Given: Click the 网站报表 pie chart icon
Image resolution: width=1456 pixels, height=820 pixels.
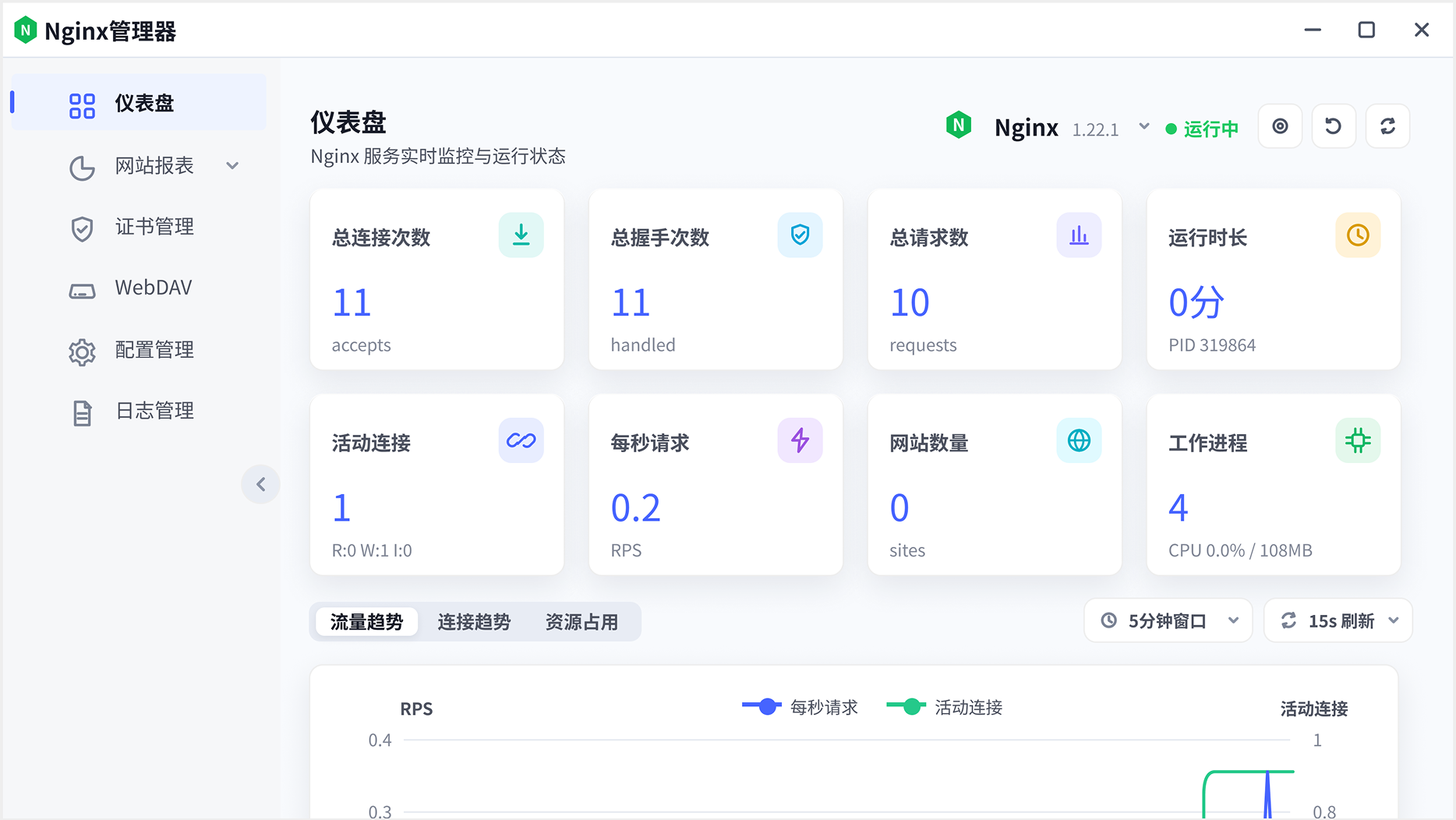Looking at the screenshot, I should click(82, 167).
